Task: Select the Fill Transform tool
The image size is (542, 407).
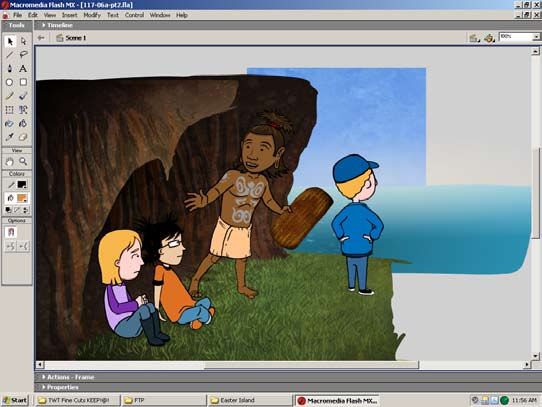Action: pos(23,110)
